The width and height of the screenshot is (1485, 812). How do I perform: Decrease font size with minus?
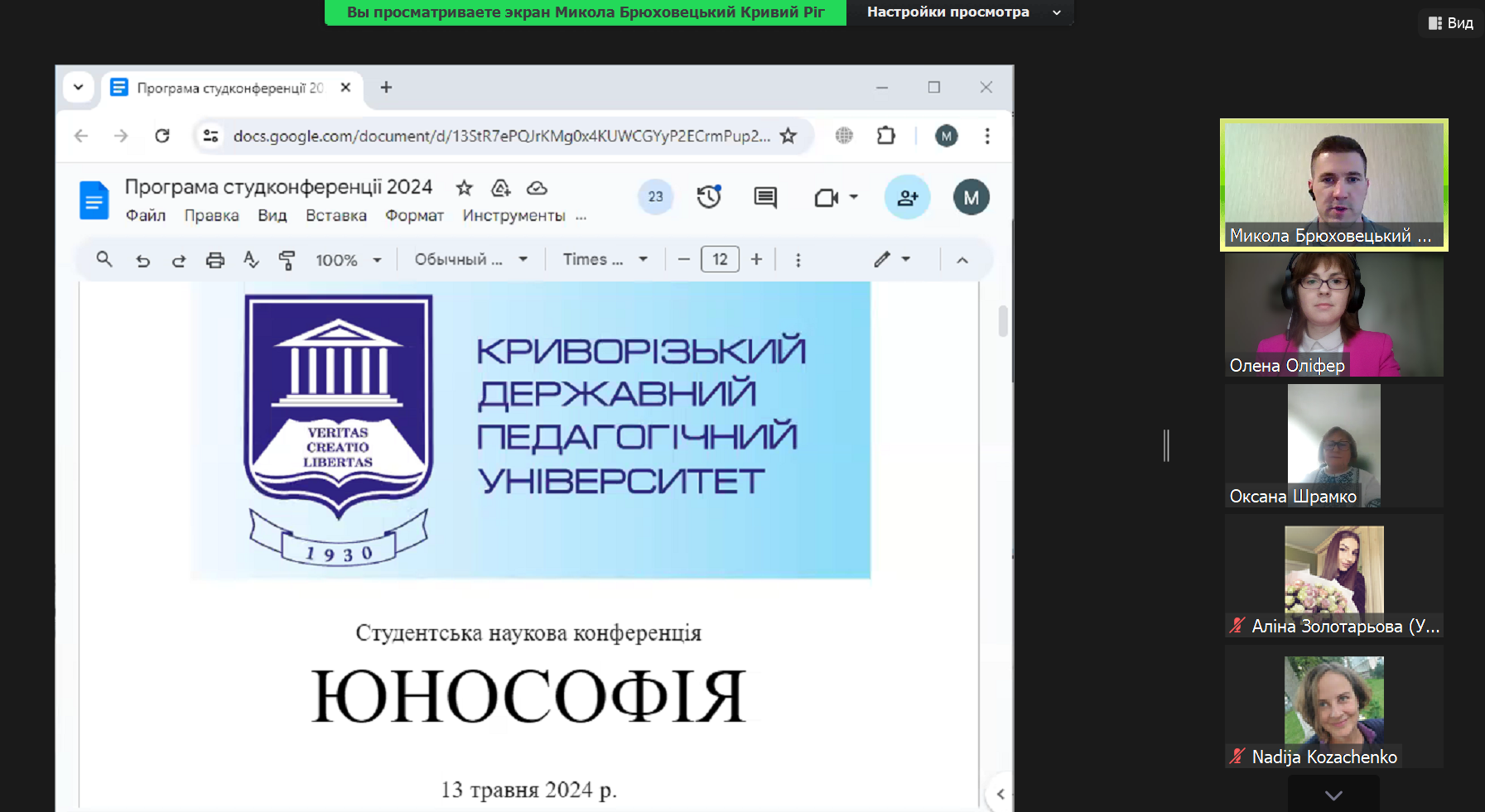tap(684, 260)
